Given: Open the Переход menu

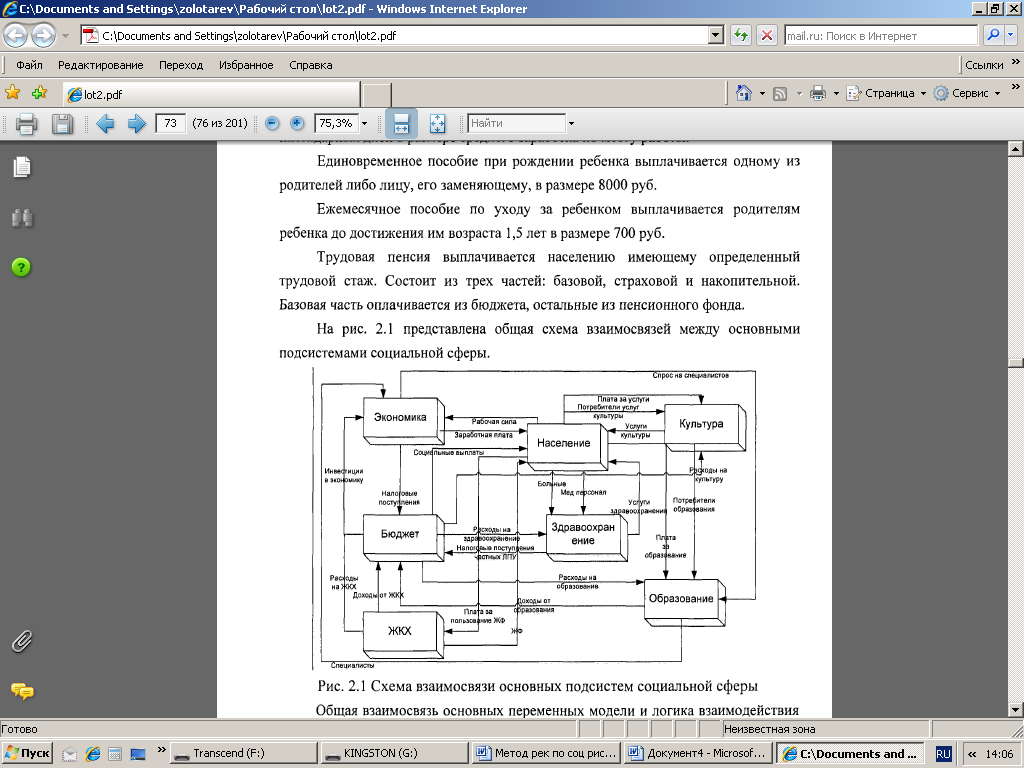Looking at the screenshot, I should [181, 65].
